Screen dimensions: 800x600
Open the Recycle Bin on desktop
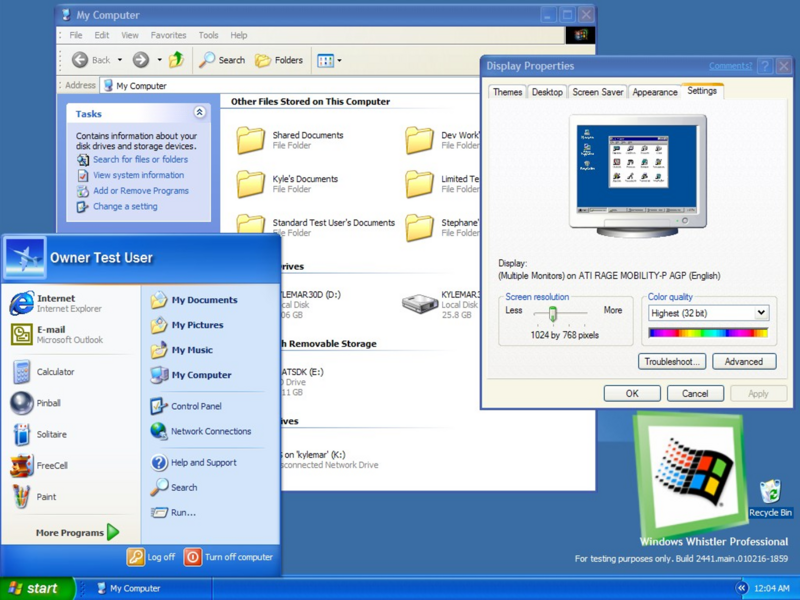coord(770,497)
